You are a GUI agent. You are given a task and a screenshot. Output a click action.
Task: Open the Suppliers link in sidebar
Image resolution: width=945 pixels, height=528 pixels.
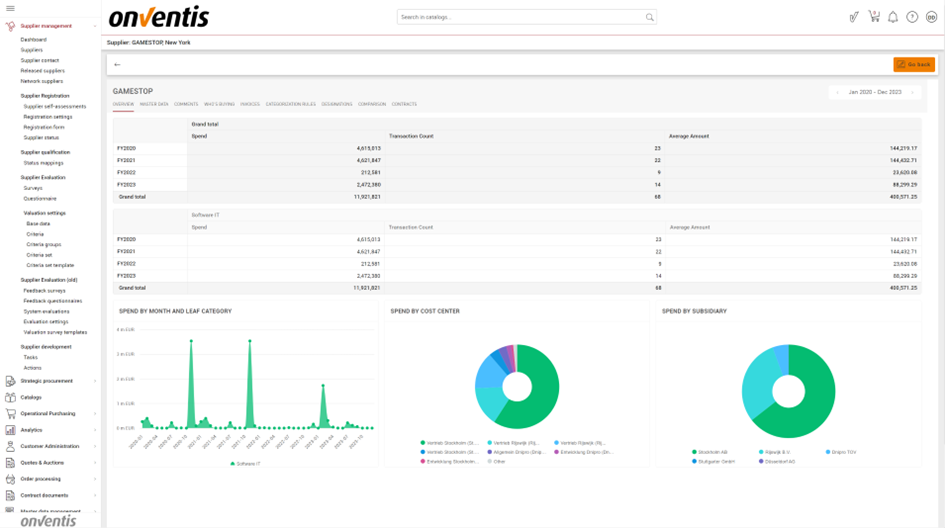pyautogui.click(x=32, y=50)
